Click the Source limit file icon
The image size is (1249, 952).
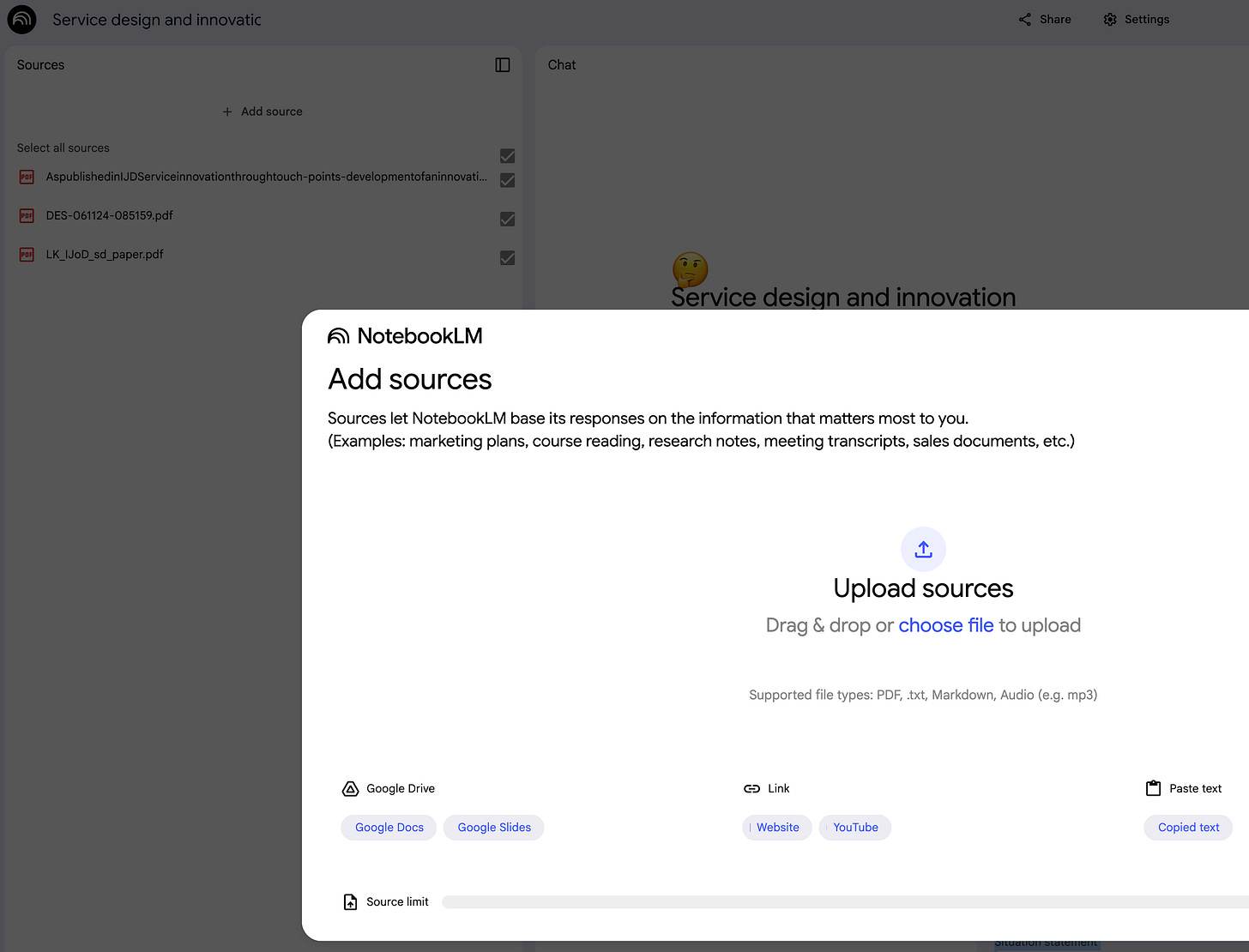(350, 901)
